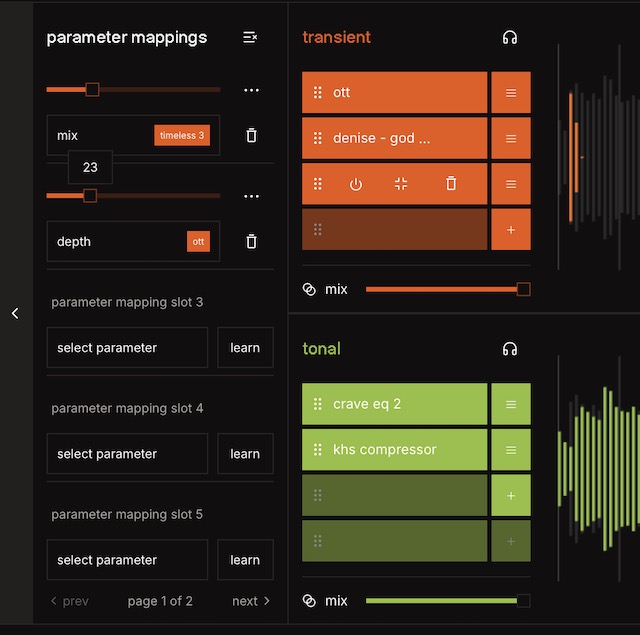Remove plugin using trash icon in transient slot

[451, 184]
